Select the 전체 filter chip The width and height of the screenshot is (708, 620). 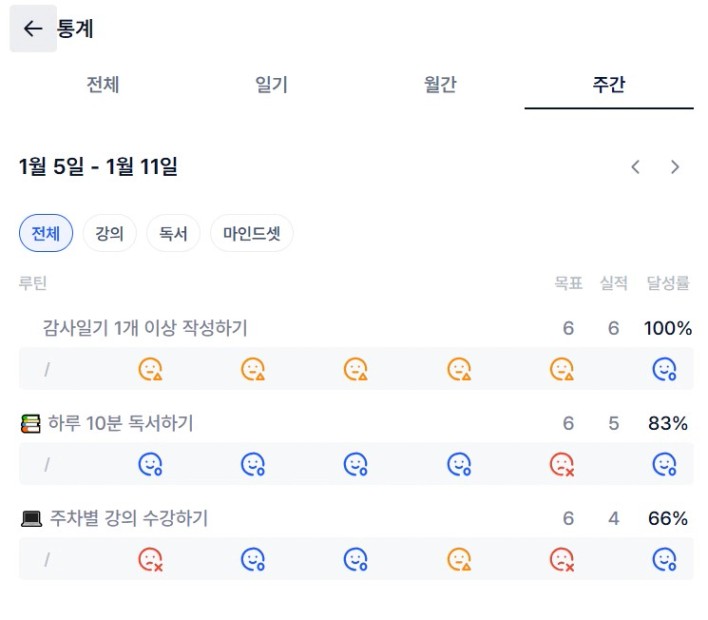[46, 234]
